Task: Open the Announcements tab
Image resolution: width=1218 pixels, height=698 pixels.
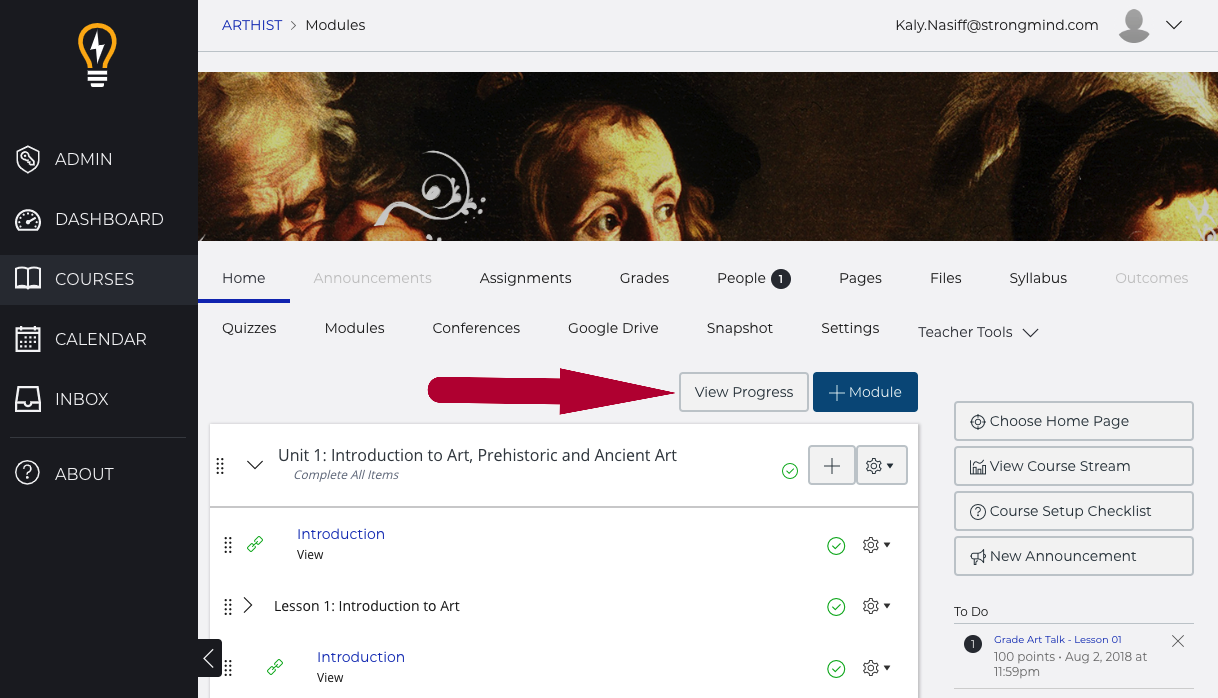Action: [x=373, y=278]
